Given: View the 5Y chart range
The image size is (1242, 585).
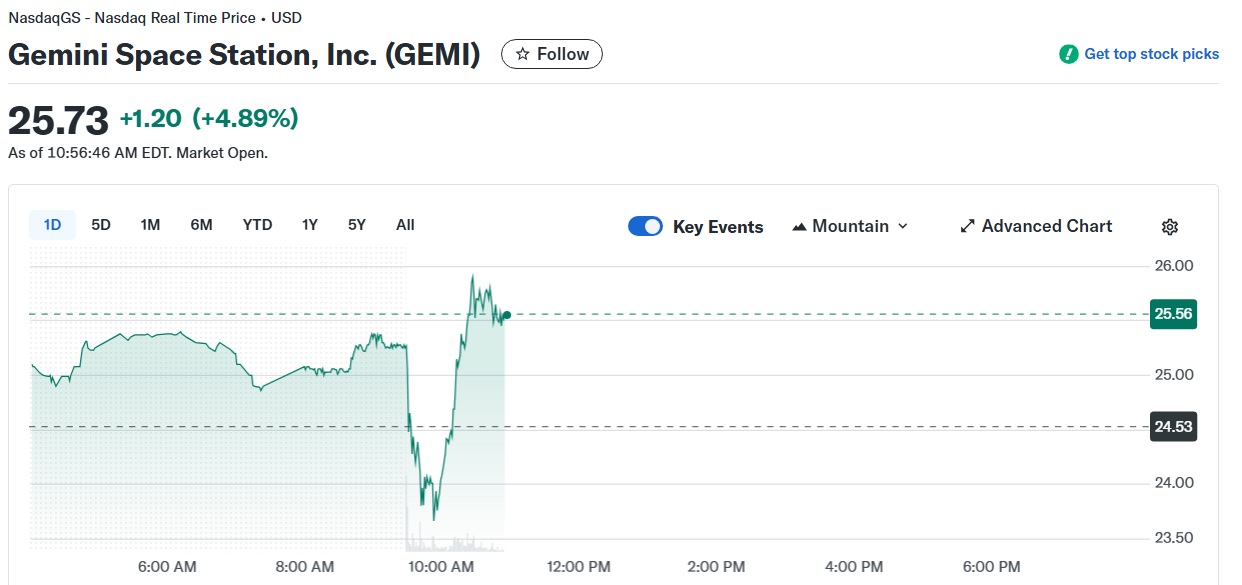Looking at the screenshot, I should pos(357,225).
